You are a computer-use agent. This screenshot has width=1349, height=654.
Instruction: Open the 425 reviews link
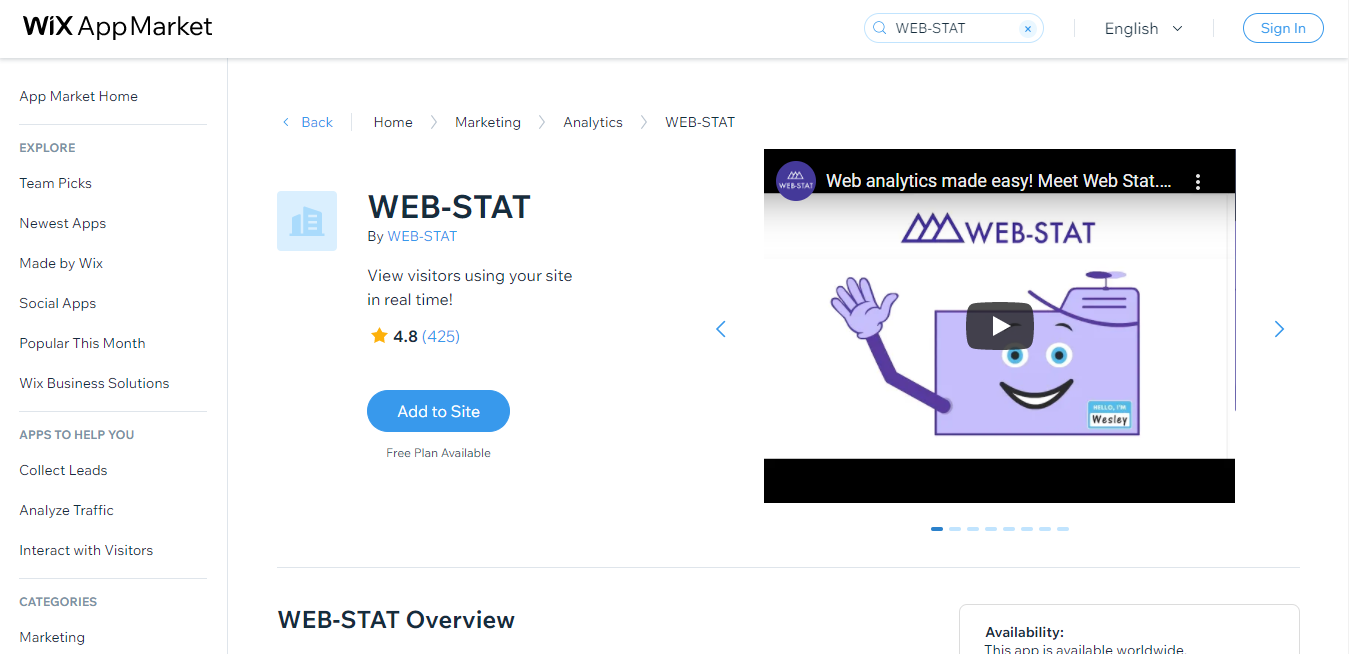[441, 336]
